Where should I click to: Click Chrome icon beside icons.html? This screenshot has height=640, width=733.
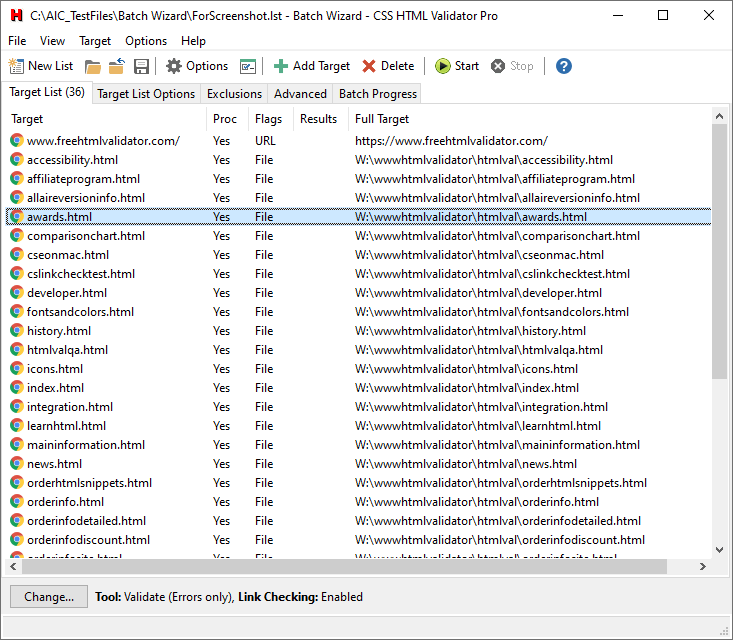point(16,368)
